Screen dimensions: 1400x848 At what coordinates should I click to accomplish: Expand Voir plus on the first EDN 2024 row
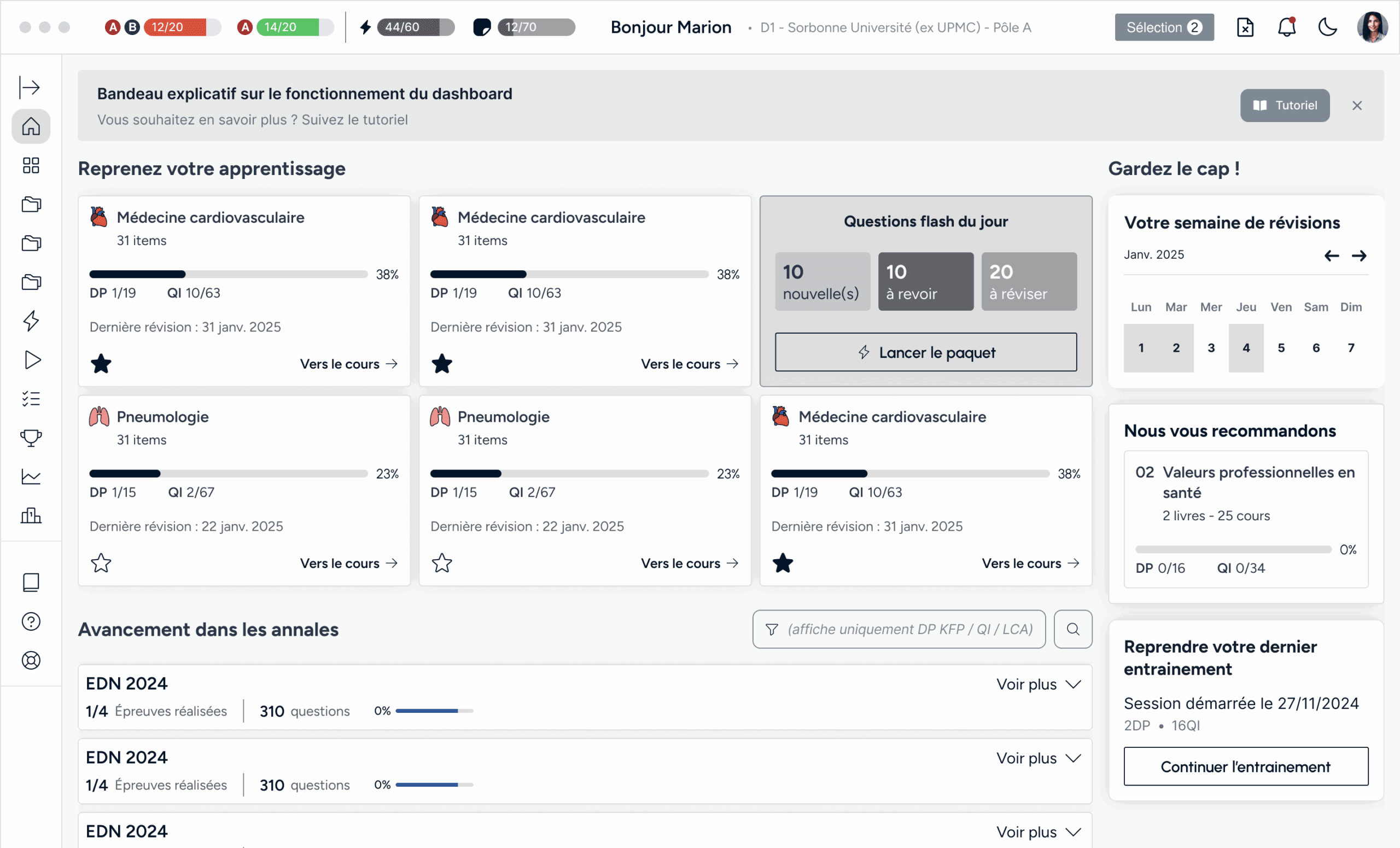coord(1039,684)
